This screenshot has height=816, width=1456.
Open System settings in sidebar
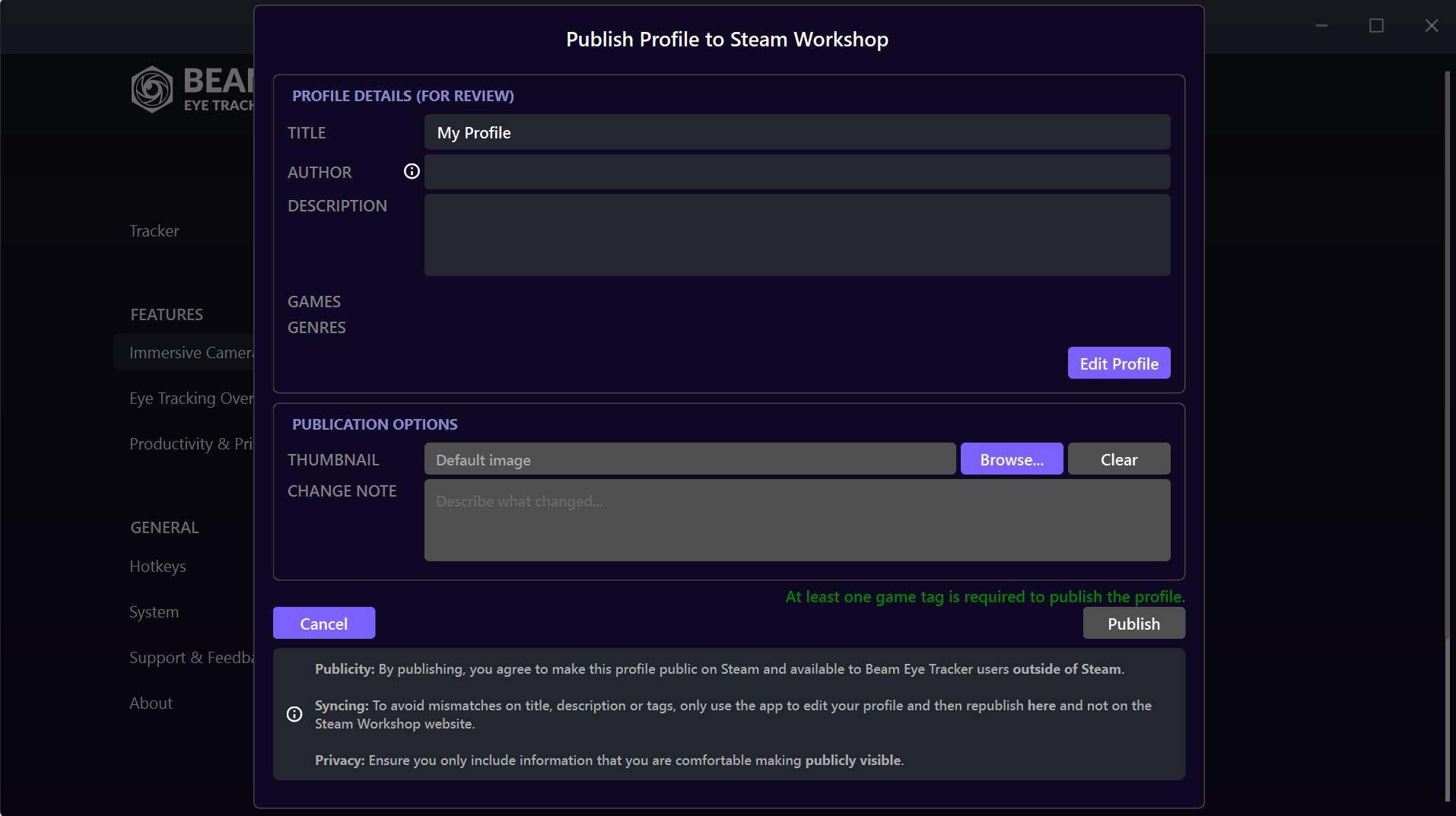tap(154, 612)
